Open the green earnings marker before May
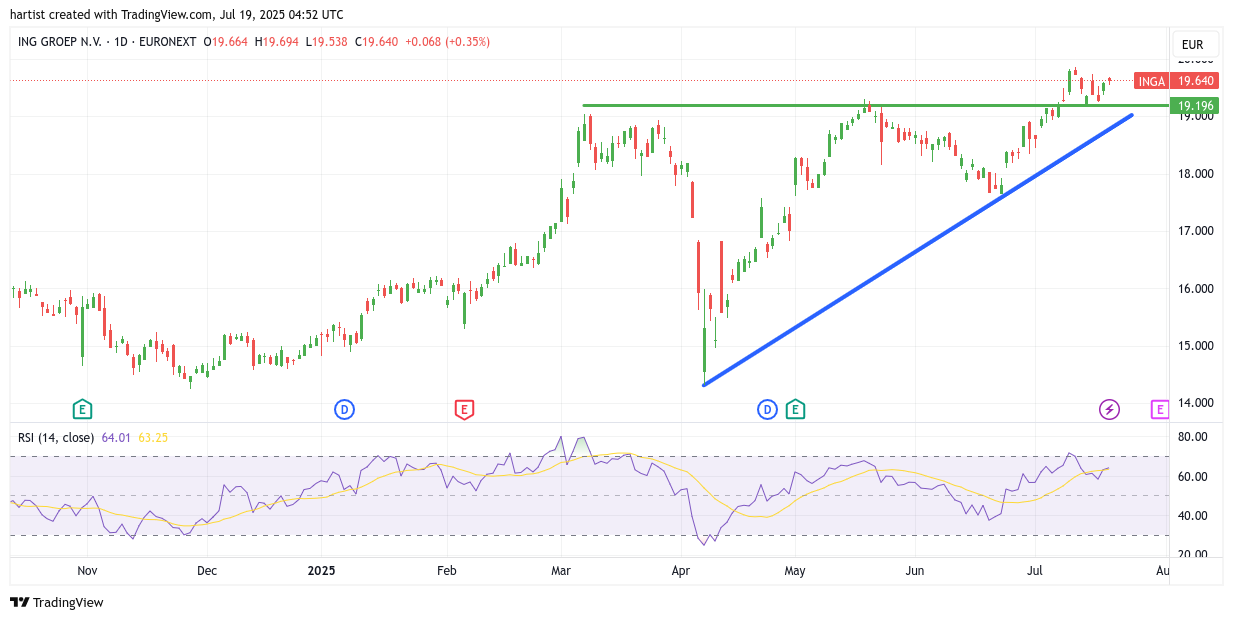Screen dimensions: 1233x620 pyautogui.click(x=796, y=408)
